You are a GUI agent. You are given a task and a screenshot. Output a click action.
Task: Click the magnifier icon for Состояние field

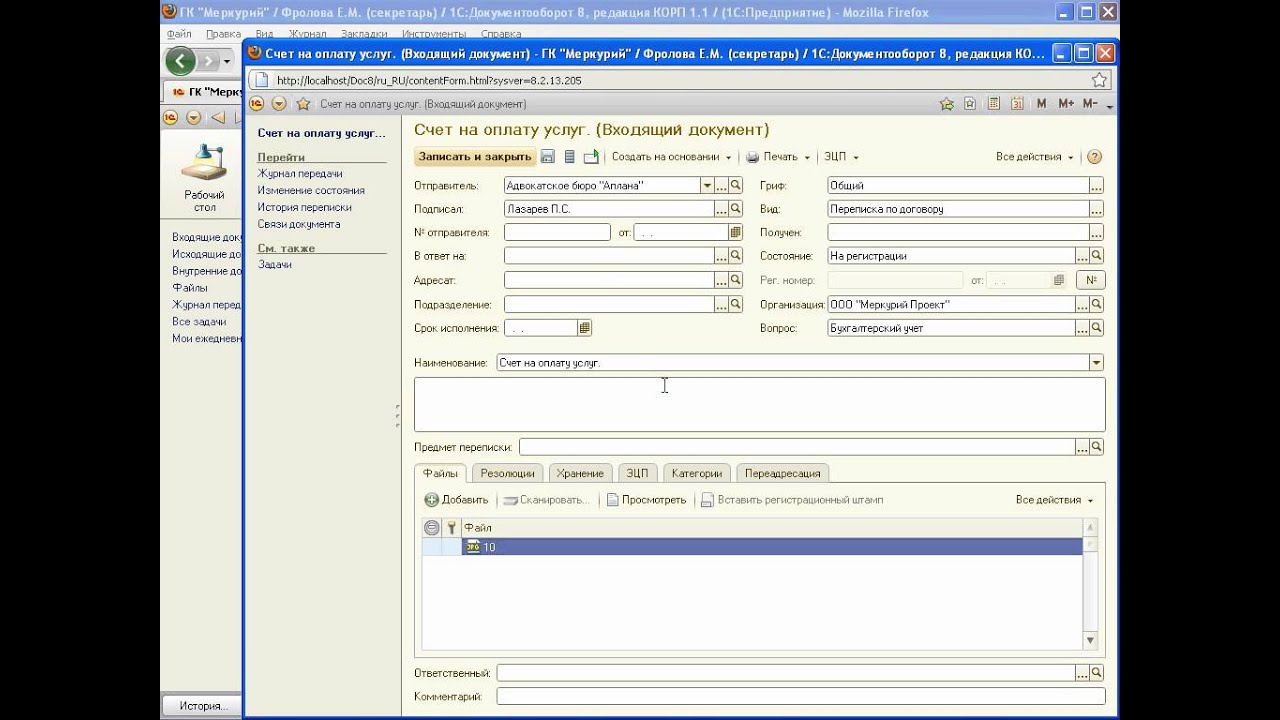1097,256
